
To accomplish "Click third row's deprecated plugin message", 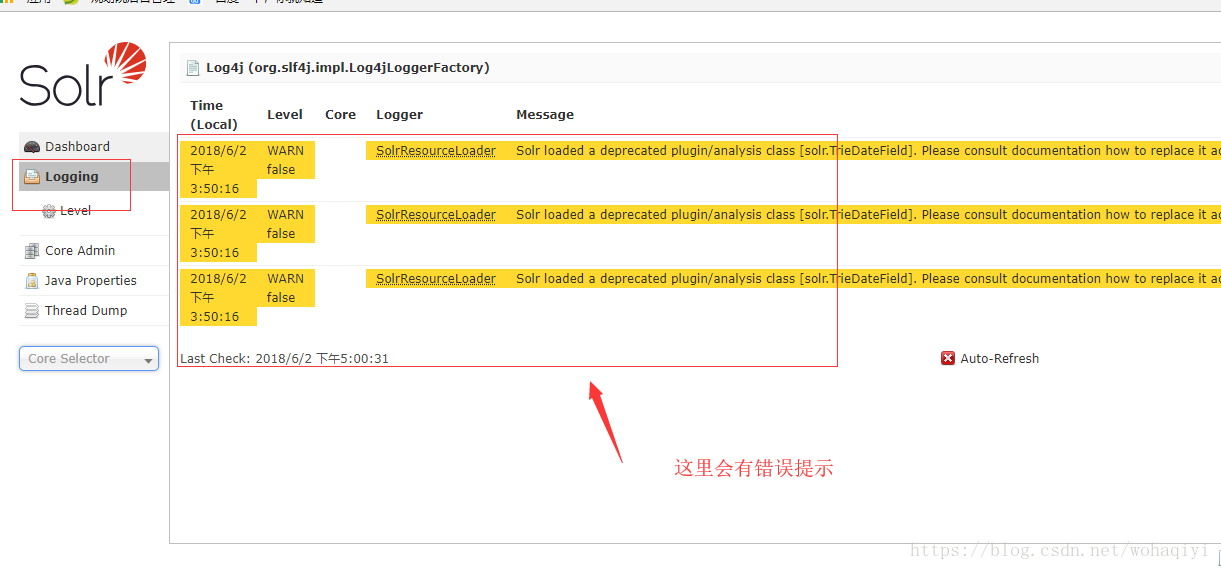I will (x=868, y=279).
